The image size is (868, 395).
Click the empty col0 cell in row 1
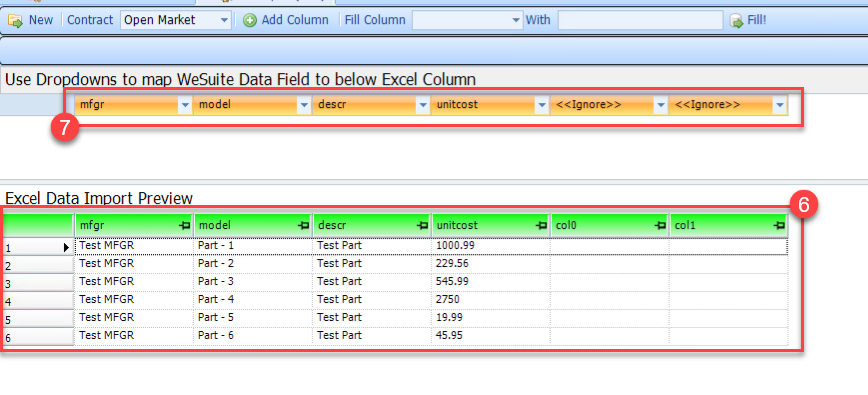point(610,246)
